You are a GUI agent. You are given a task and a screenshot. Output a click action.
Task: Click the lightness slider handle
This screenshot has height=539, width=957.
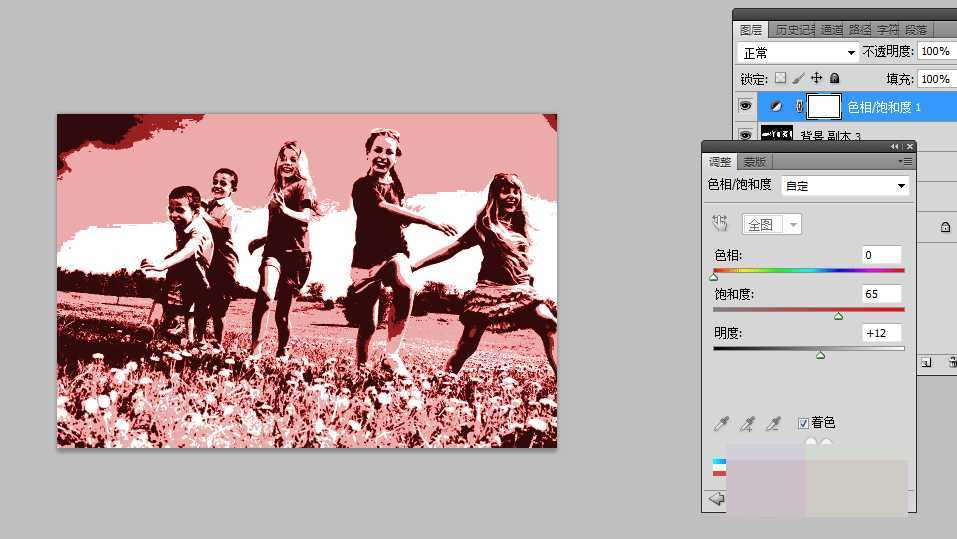pos(820,355)
